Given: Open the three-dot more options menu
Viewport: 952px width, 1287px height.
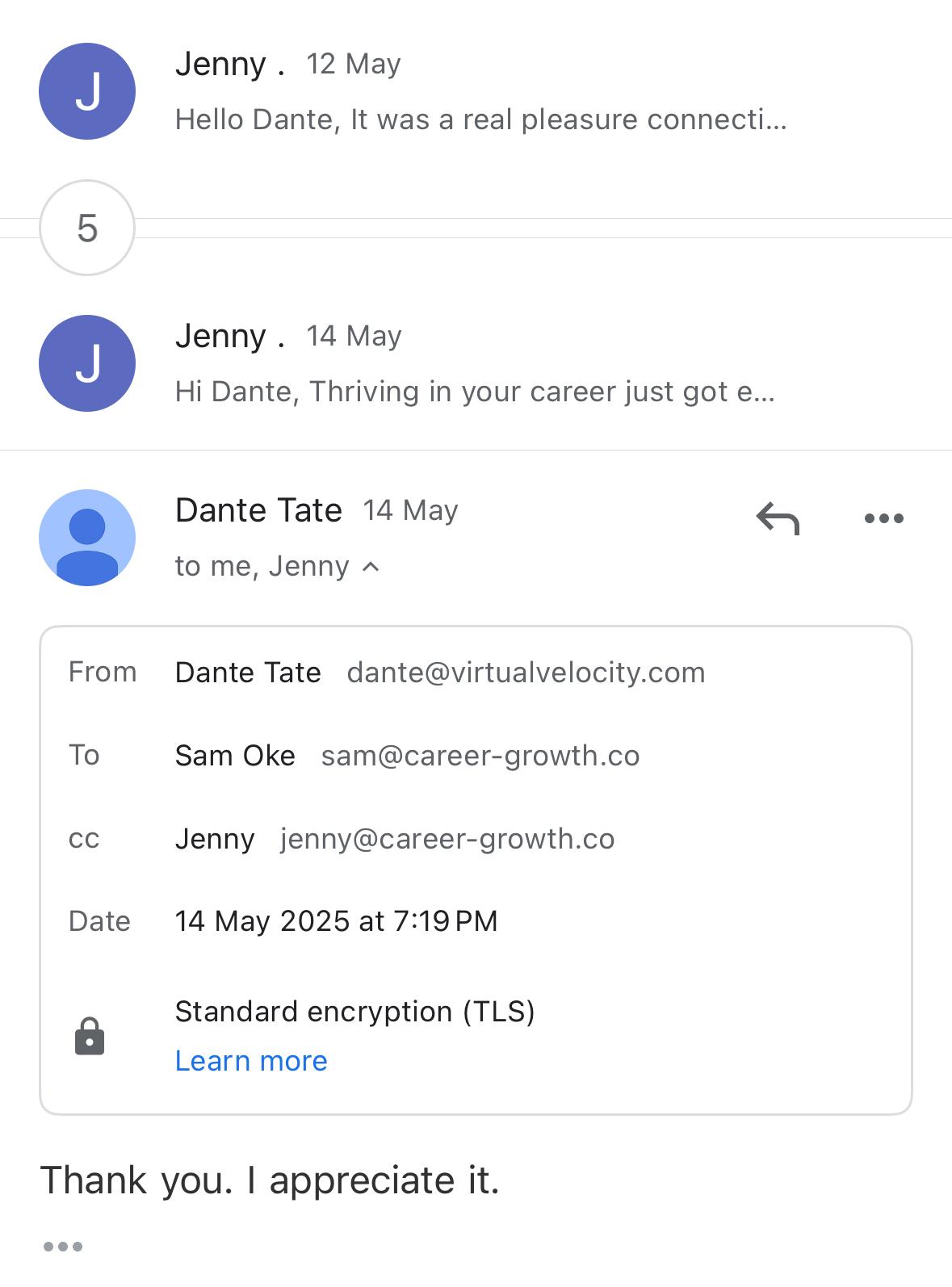Looking at the screenshot, I should 883,518.
